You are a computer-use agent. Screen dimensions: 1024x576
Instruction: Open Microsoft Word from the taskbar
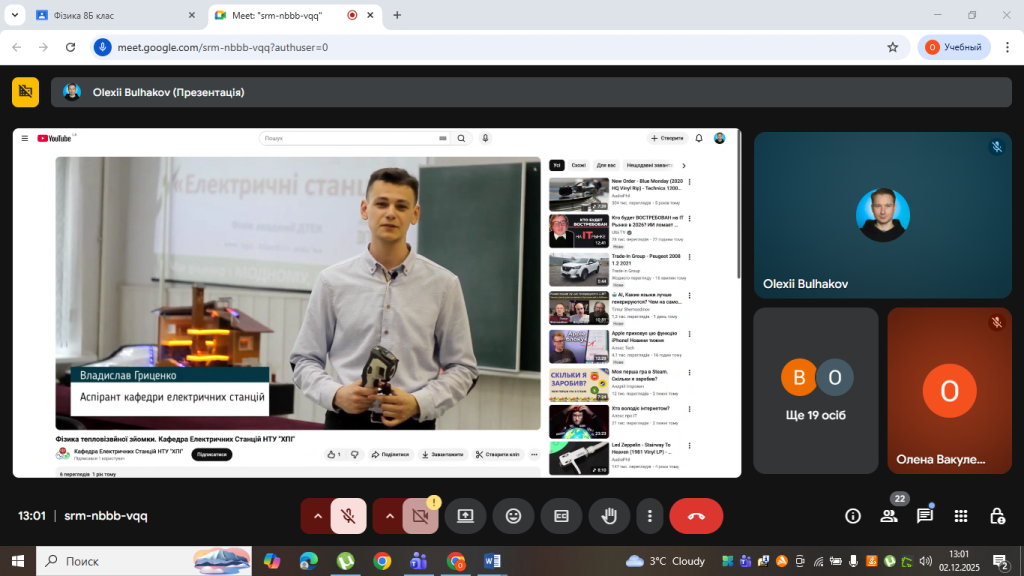(492, 561)
